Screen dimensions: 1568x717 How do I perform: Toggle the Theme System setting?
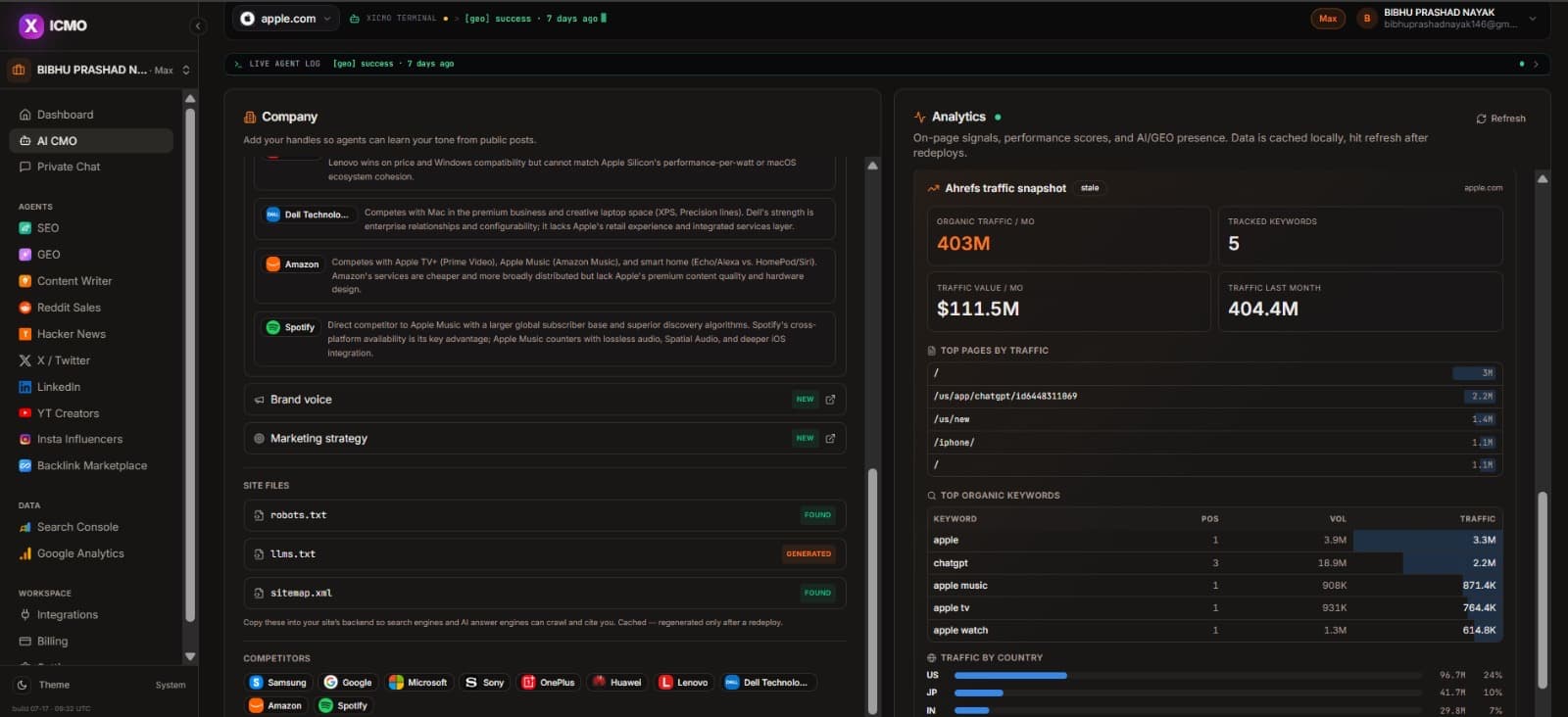coord(171,686)
